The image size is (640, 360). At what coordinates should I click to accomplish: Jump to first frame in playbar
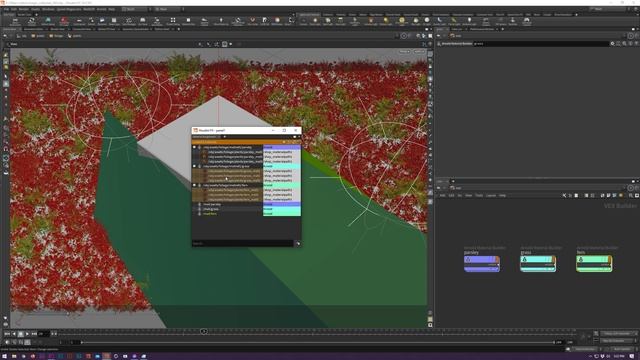coord(7,334)
